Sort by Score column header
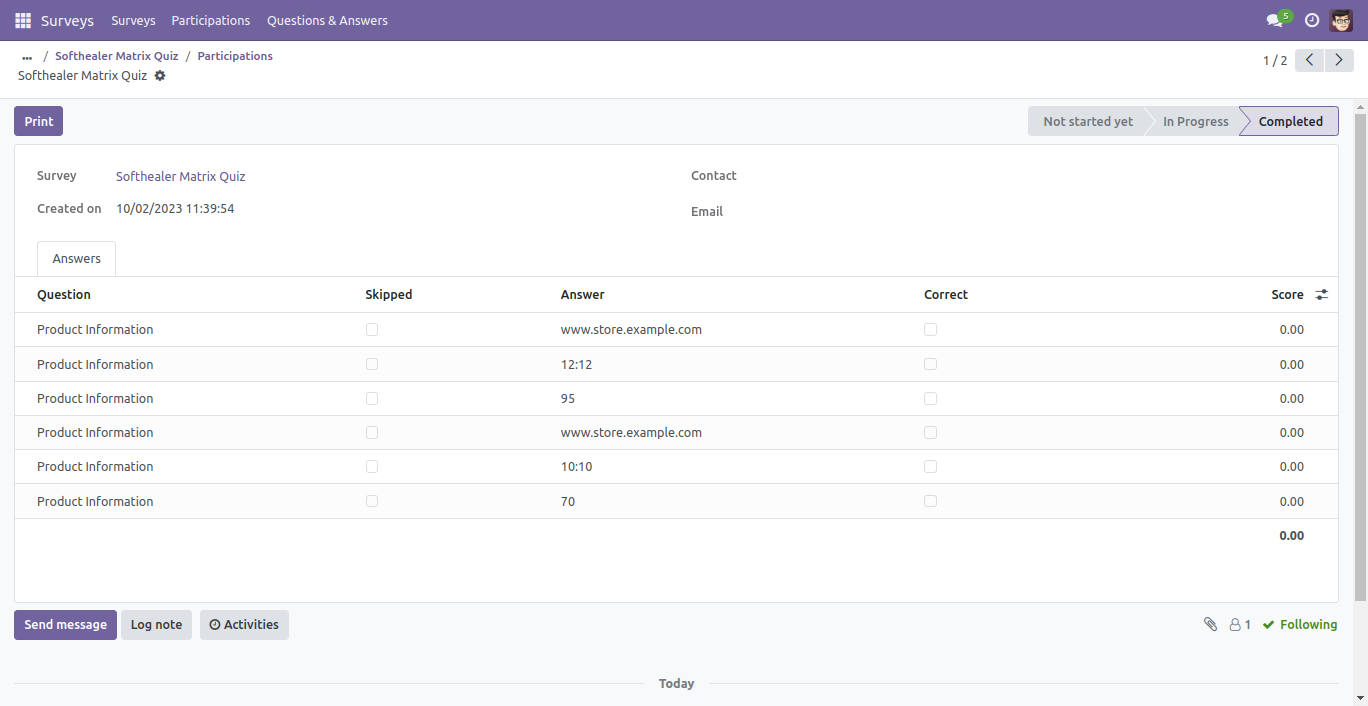1368x706 pixels. click(x=1287, y=295)
